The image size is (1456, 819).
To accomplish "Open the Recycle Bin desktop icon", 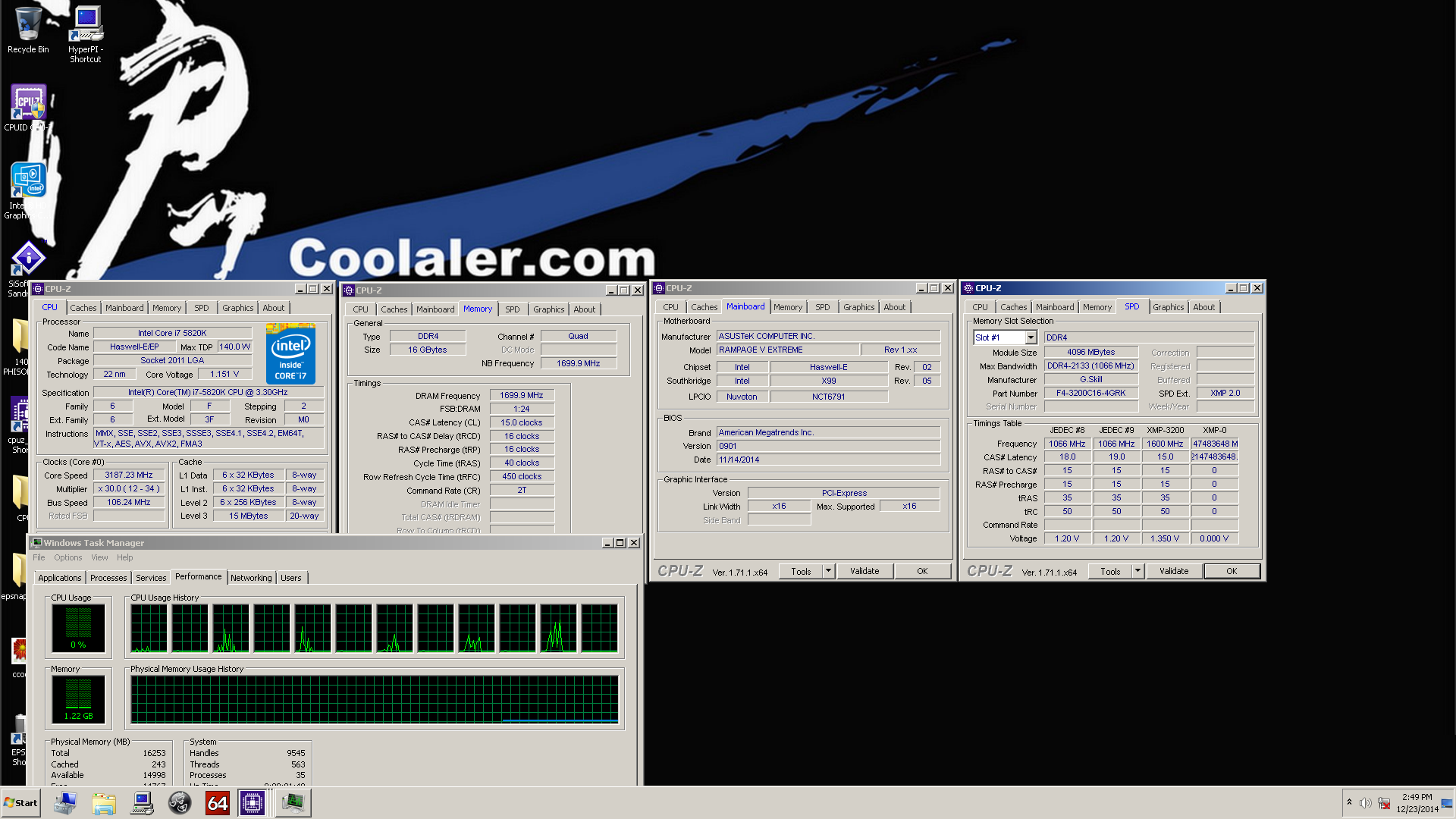I will tap(28, 30).
